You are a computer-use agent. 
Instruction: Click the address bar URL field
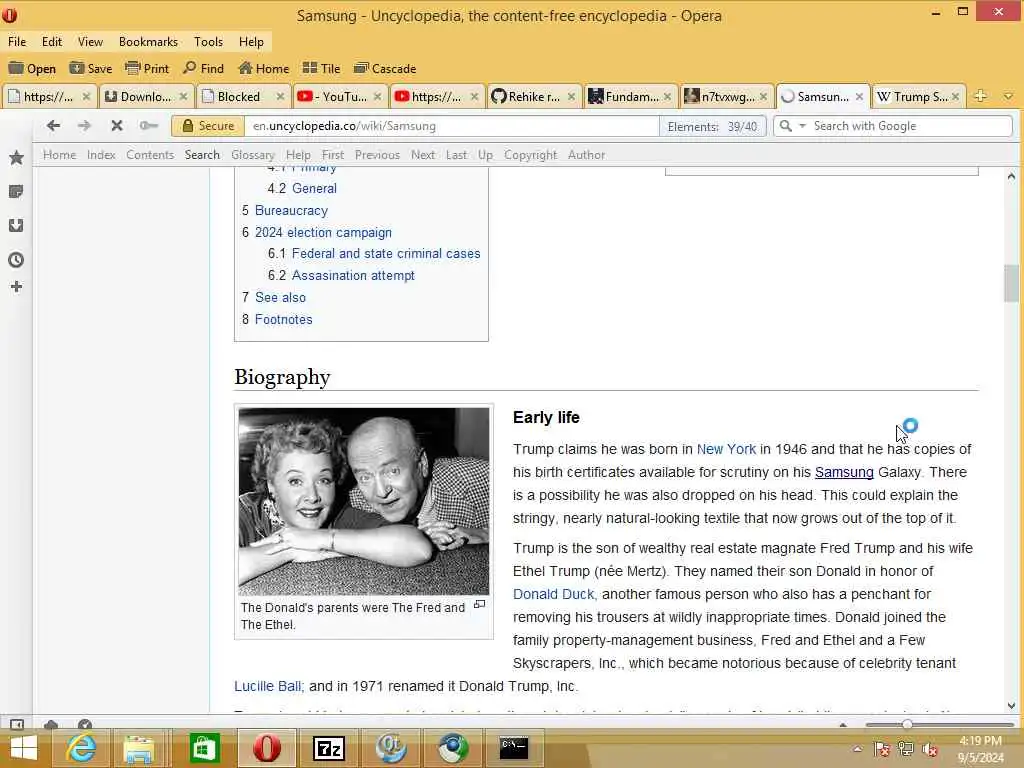click(x=452, y=126)
